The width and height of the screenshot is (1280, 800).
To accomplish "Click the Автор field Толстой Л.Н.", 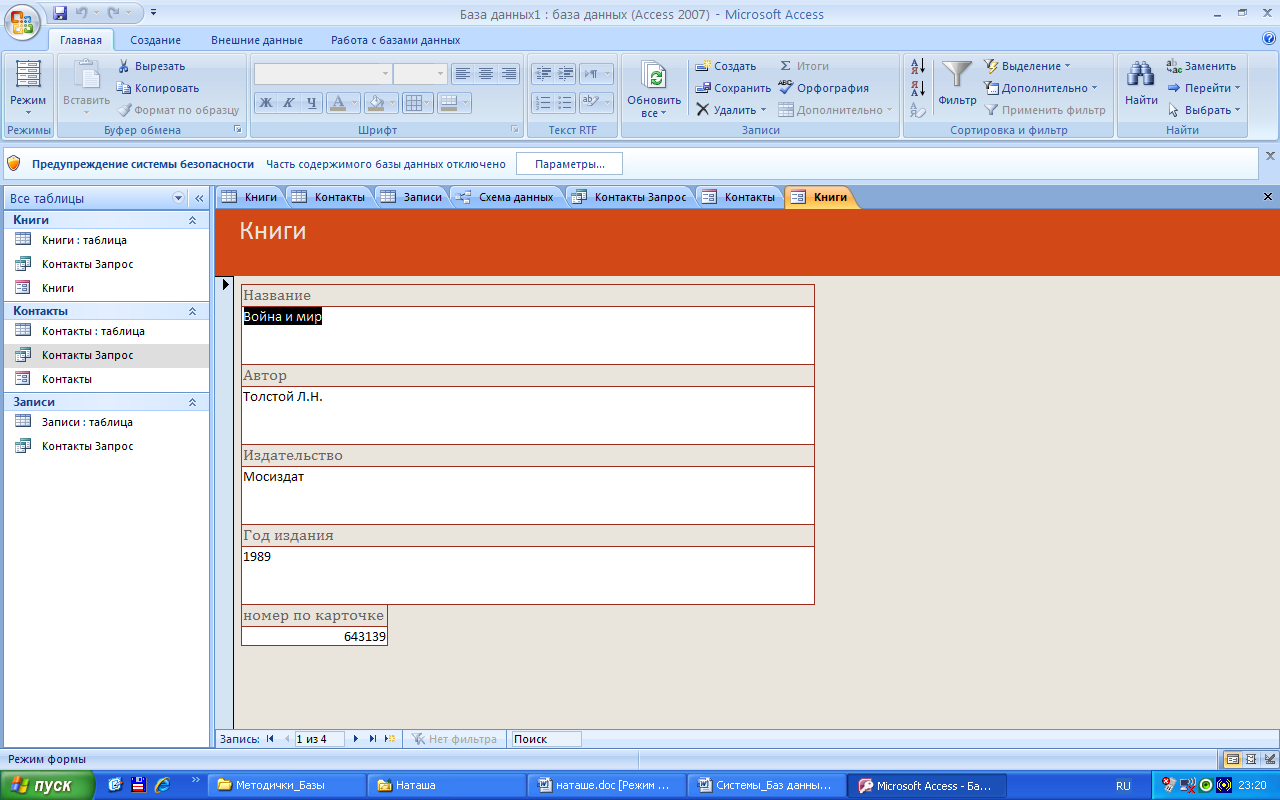I will (x=528, y=415).
